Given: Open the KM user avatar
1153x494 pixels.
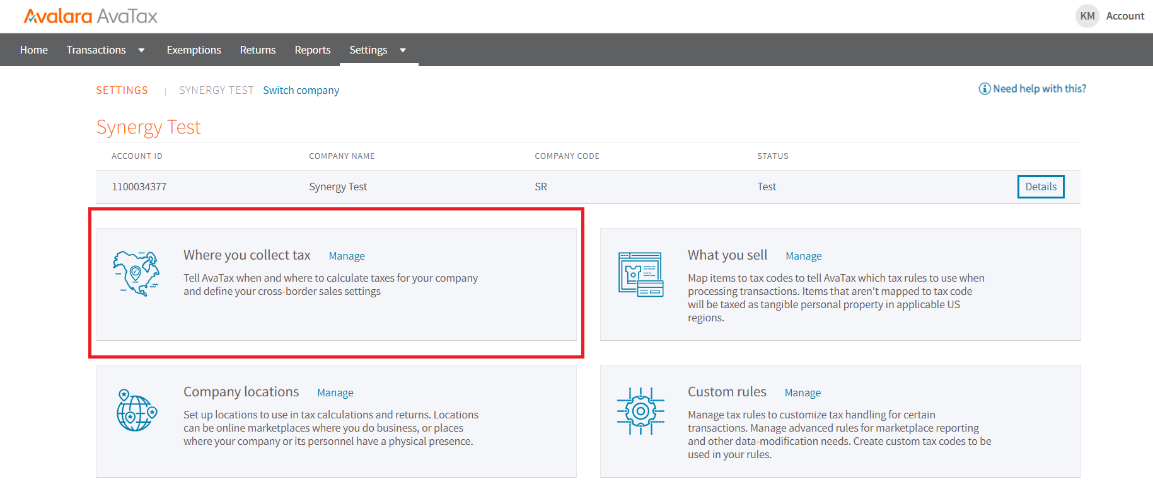Looking at the screenshot, I should pyautogui.click(x=1087, y=16).
